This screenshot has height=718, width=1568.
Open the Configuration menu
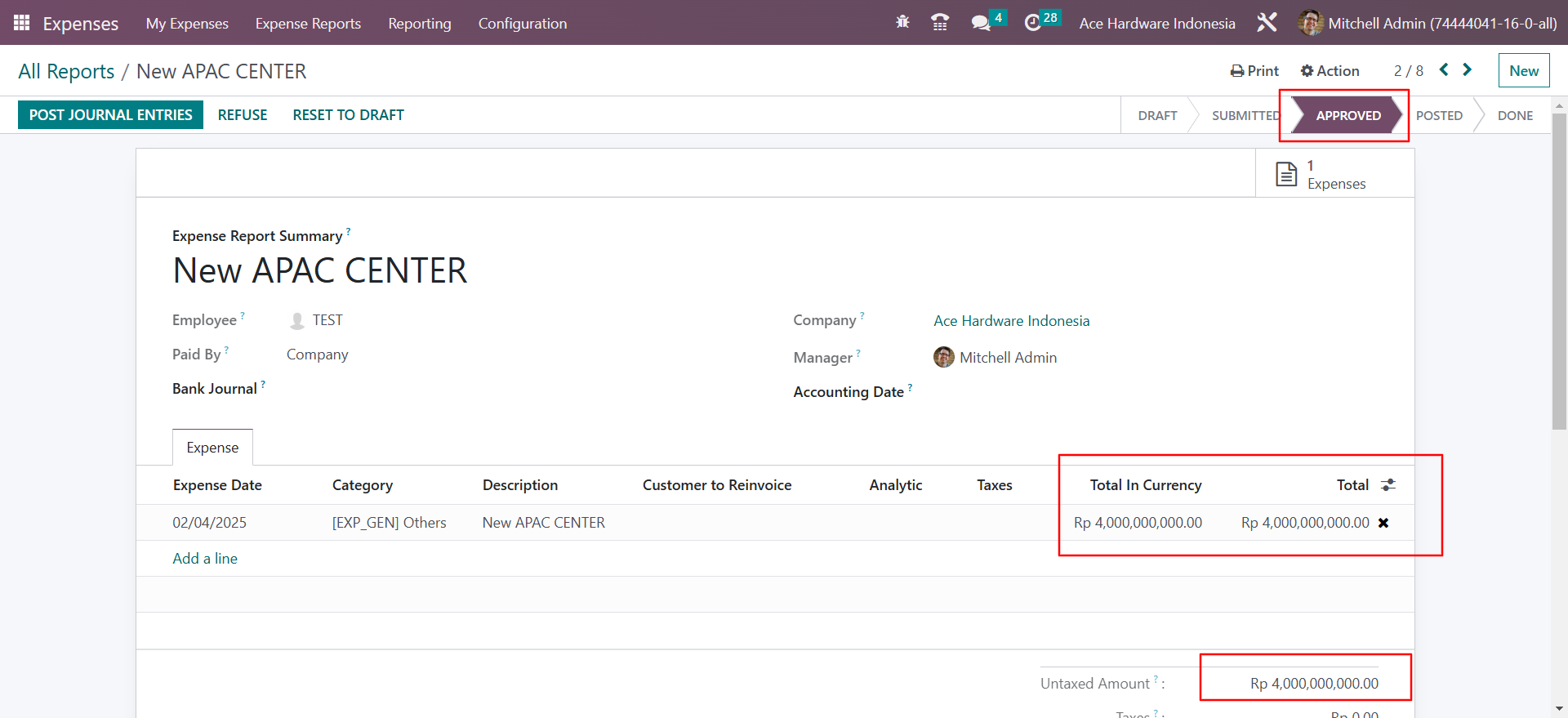pyautogui.click(x=522, y=24)
